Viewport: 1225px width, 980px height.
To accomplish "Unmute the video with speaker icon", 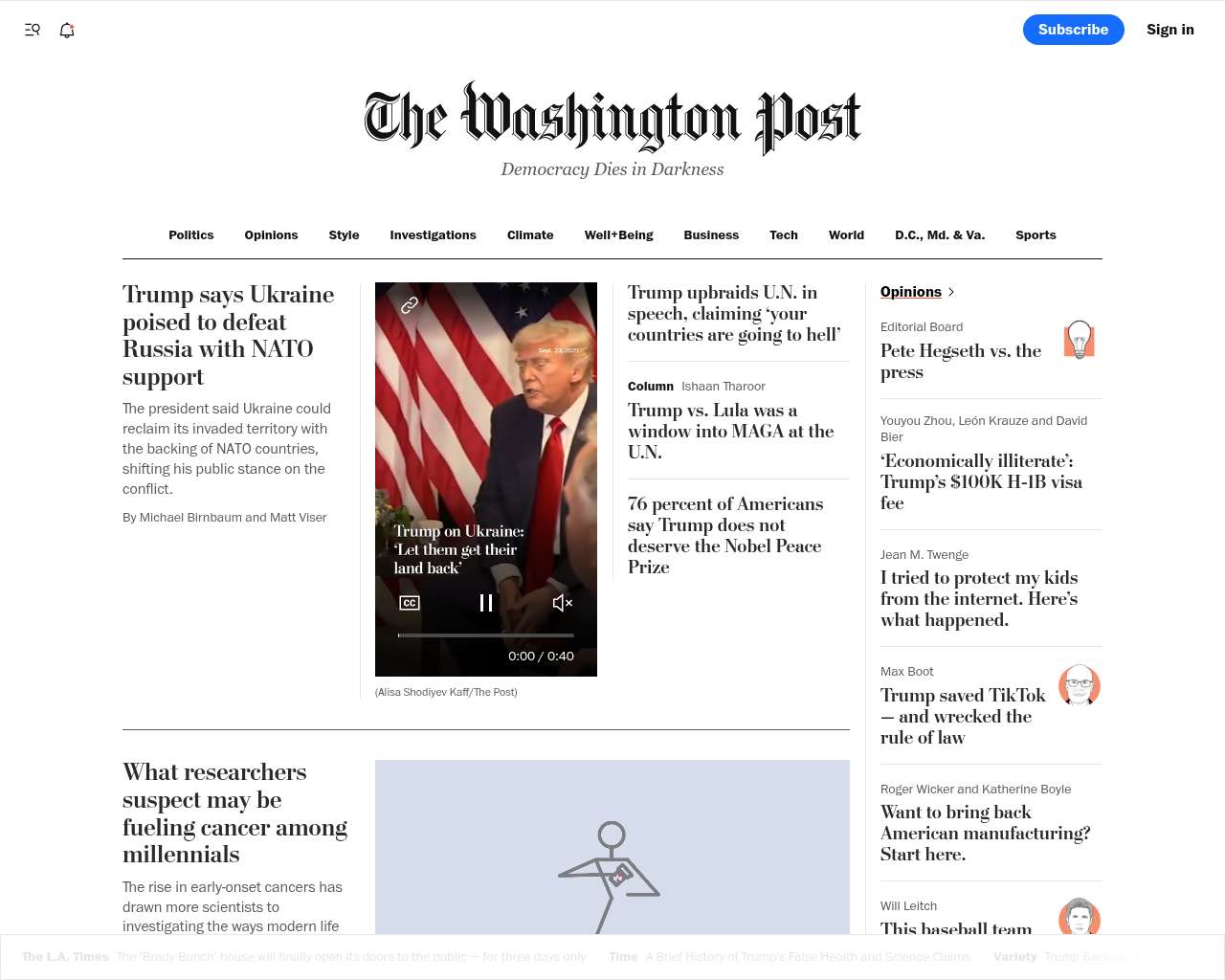I will 563,603.
